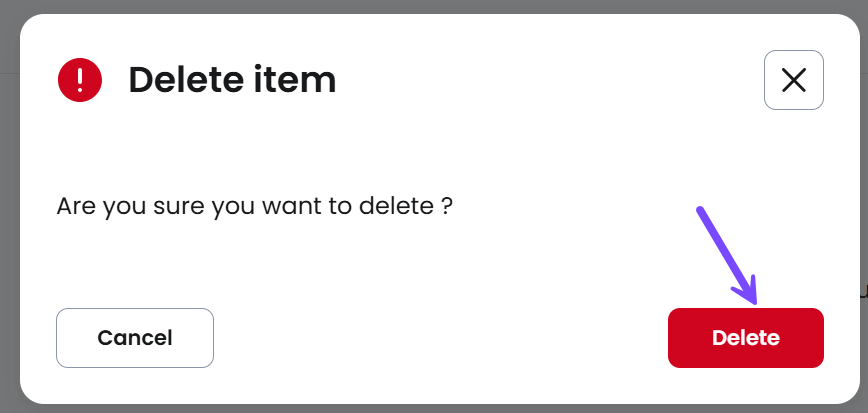The height and width of the screenshot is (413, 868).
Task: Click the gray overlay below the dialog
Action: (434, 409)
